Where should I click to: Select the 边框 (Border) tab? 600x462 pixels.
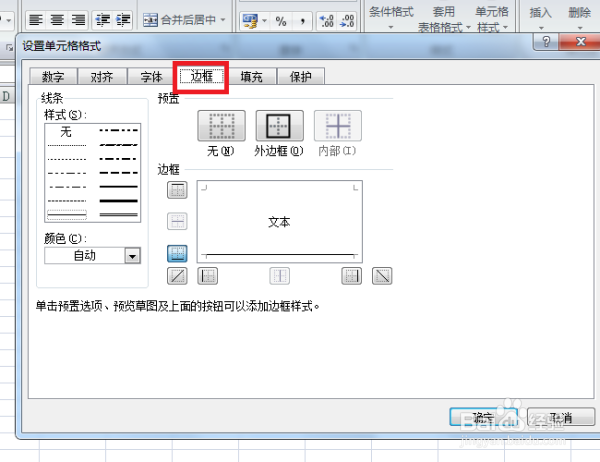tap(201, 77)
